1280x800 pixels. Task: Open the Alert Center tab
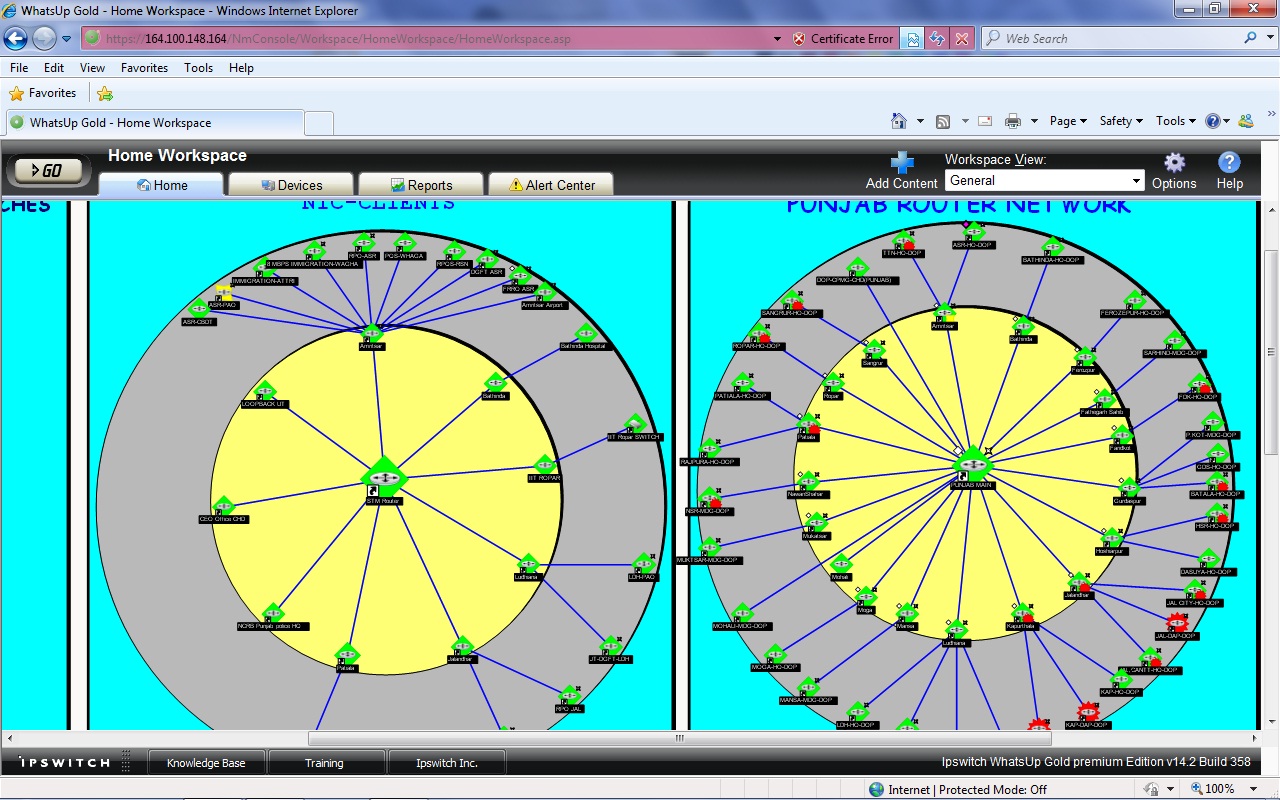coord(550,185)
